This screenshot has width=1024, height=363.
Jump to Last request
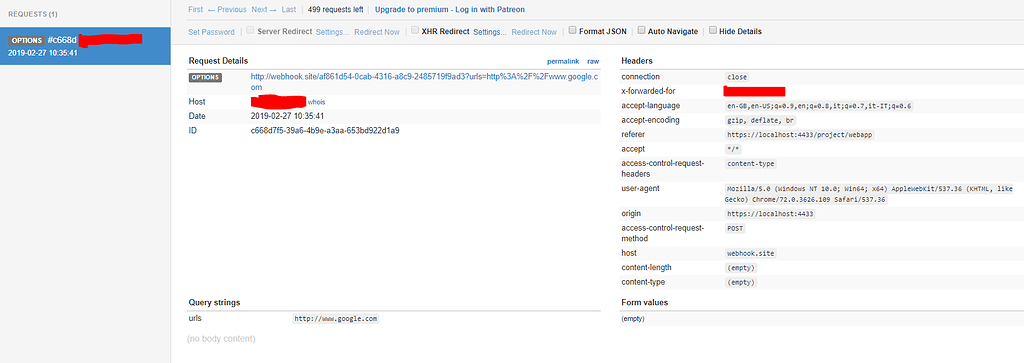pos(289,10)
